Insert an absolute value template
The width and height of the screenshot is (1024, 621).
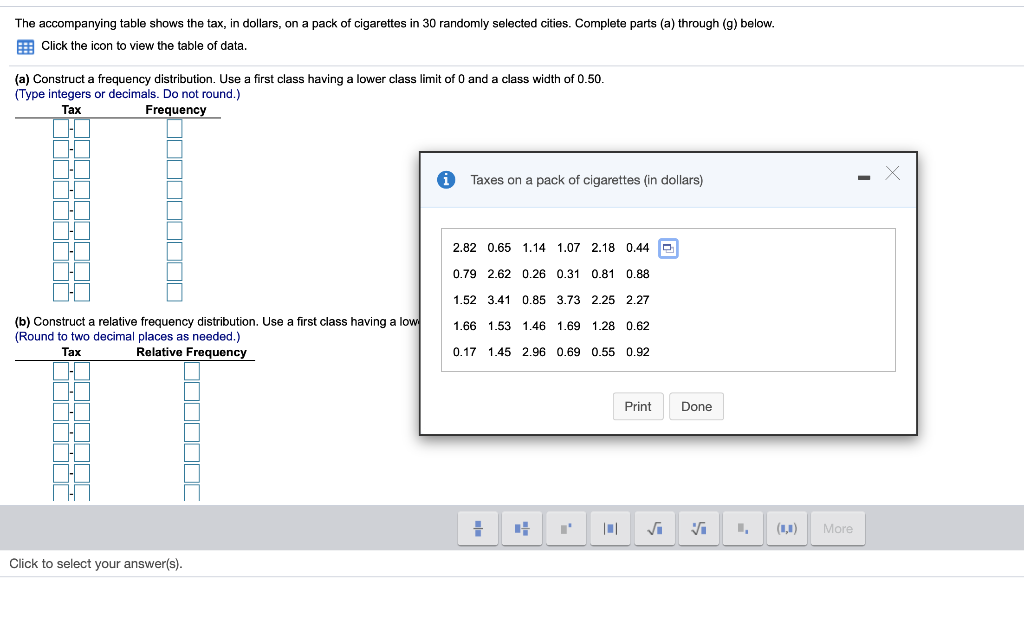tap(610, 528)
